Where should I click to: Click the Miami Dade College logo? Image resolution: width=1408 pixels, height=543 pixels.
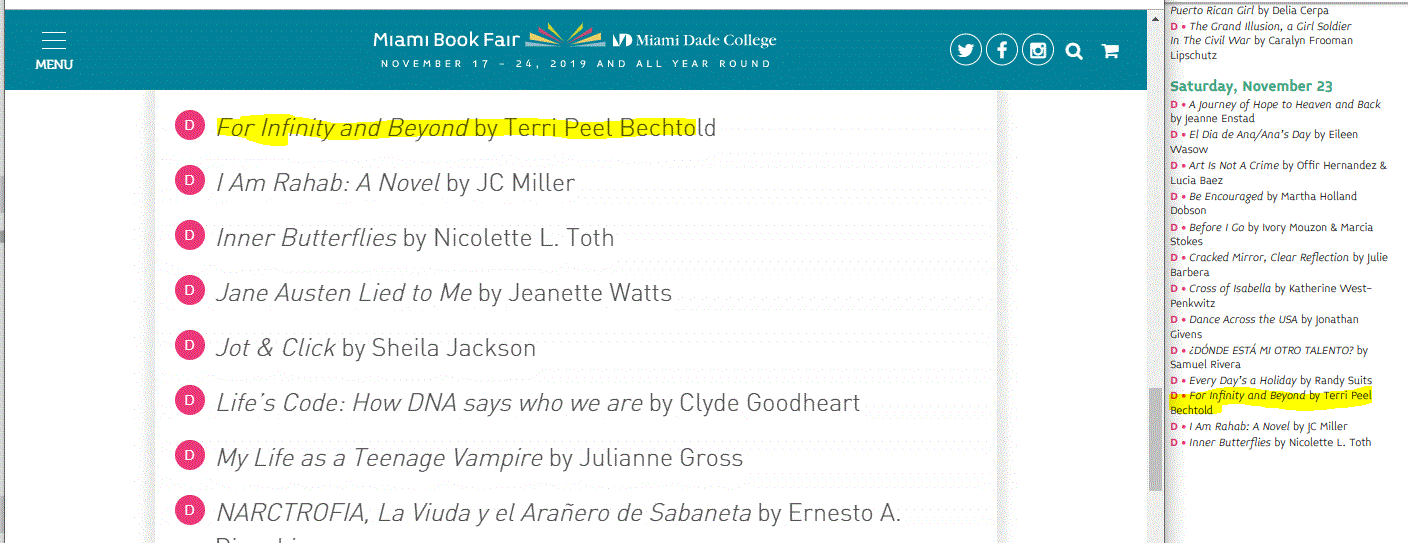694,40
